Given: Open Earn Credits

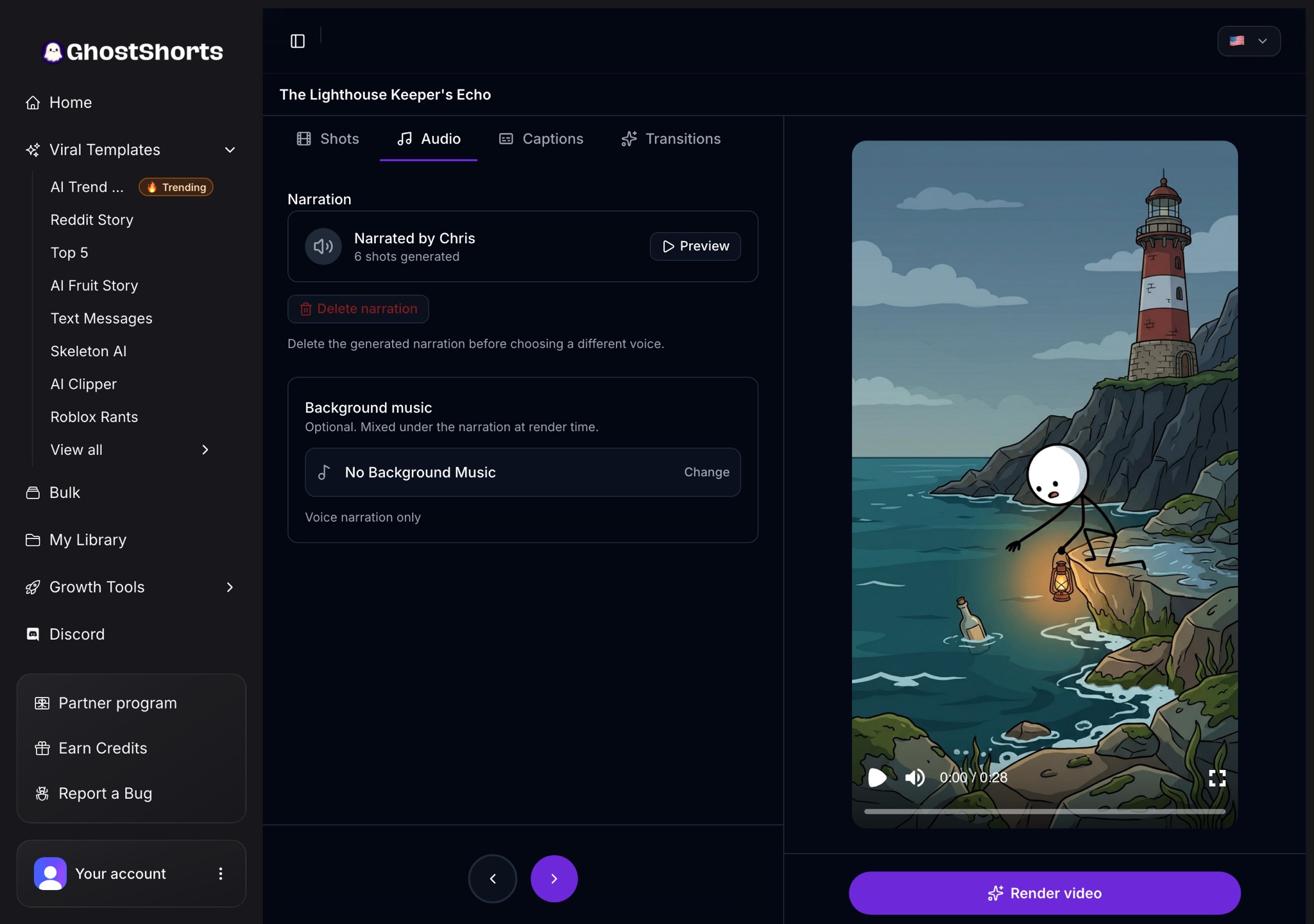Looking at the screenshot, I should point(91,748).
